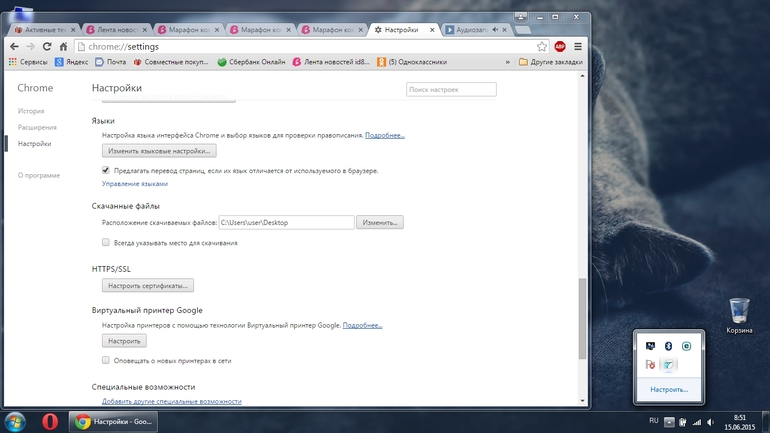The height and width of the screenshot is (433, 770).
Task: Uncheck the Предлагать перевод страниц checkbox
Action: tap(106, 170)
